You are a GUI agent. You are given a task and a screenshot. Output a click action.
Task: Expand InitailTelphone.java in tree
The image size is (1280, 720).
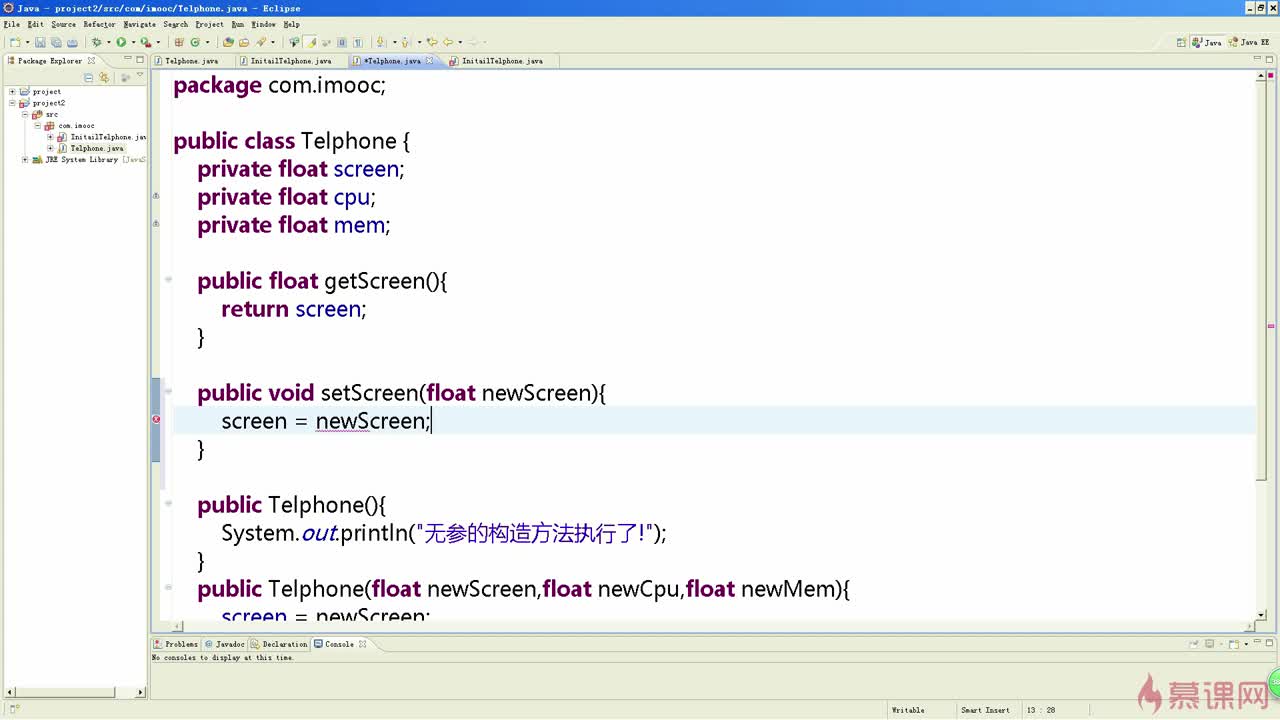(x=51, y=137)
